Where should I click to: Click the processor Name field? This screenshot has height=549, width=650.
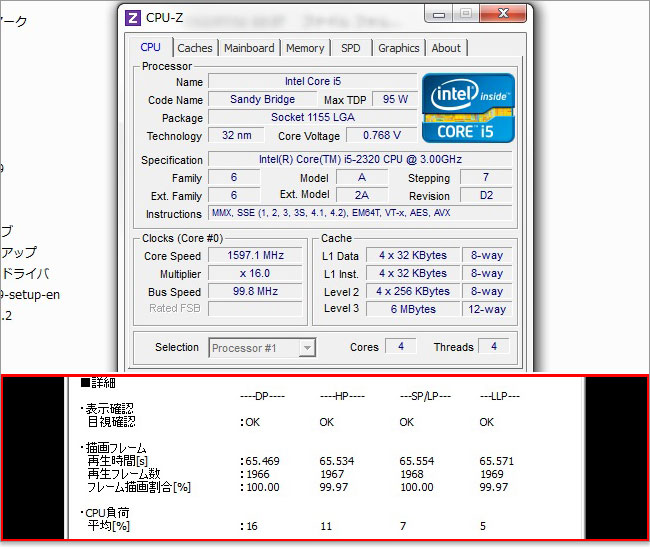pyautogui.click(x=312, y=82)
